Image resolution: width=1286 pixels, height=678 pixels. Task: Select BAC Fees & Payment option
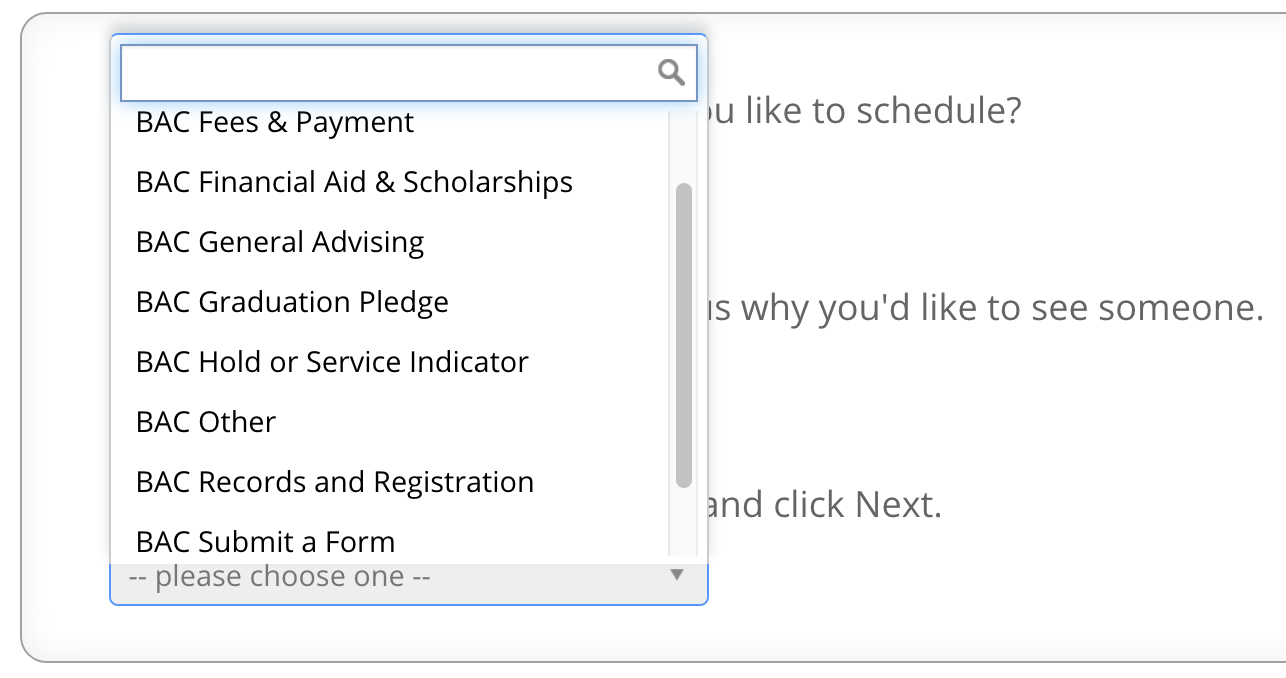(275, 123)
